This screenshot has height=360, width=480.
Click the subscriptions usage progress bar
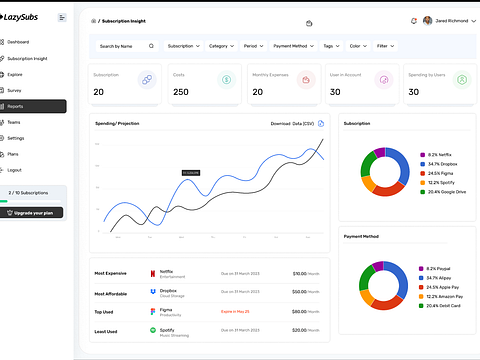[x=30, y=201]
